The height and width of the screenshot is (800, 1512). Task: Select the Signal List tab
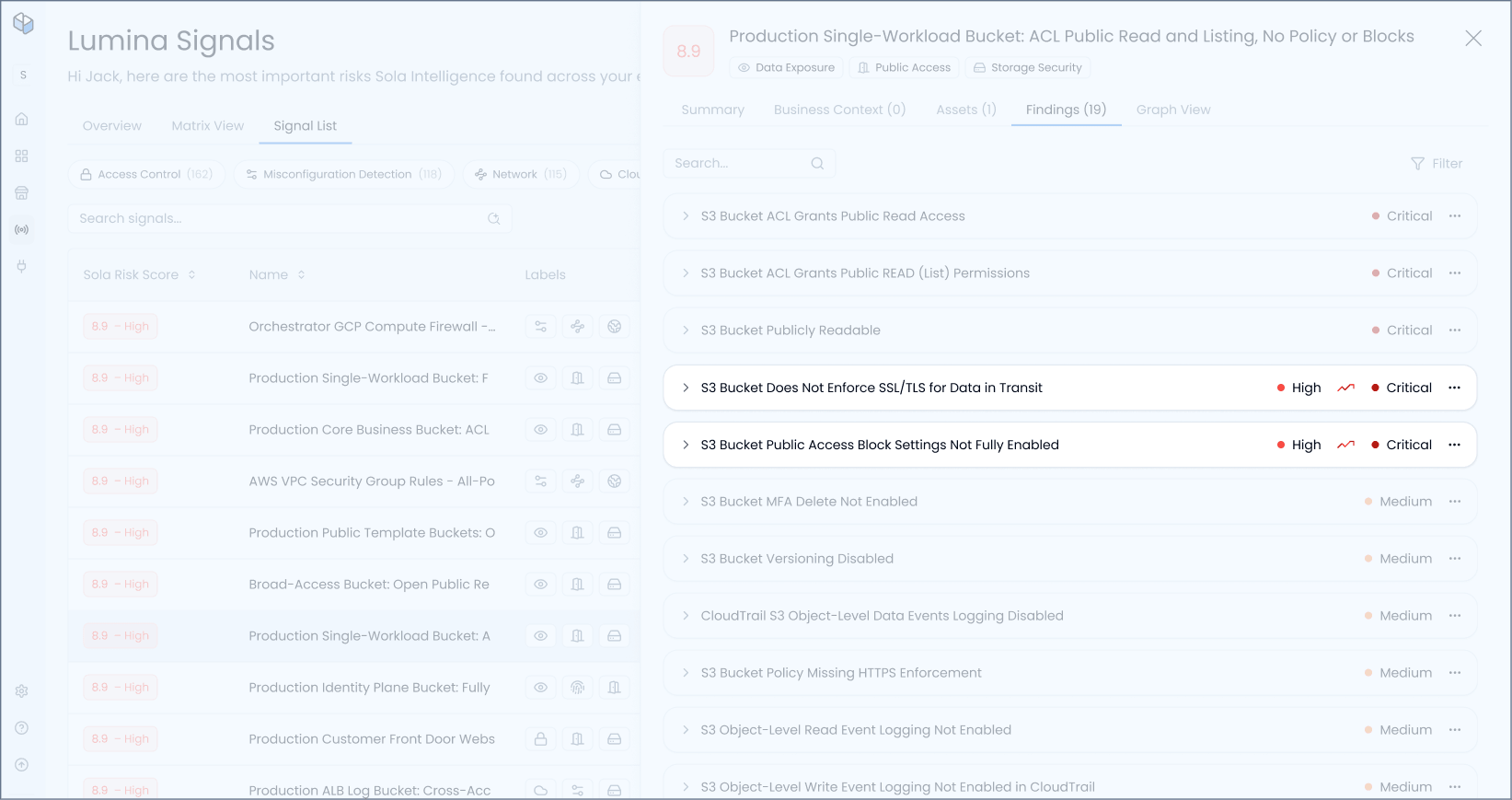coord(306,126)
